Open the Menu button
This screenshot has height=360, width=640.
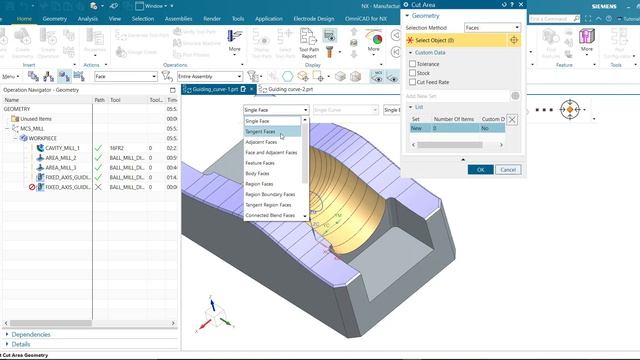pos(10,76)
